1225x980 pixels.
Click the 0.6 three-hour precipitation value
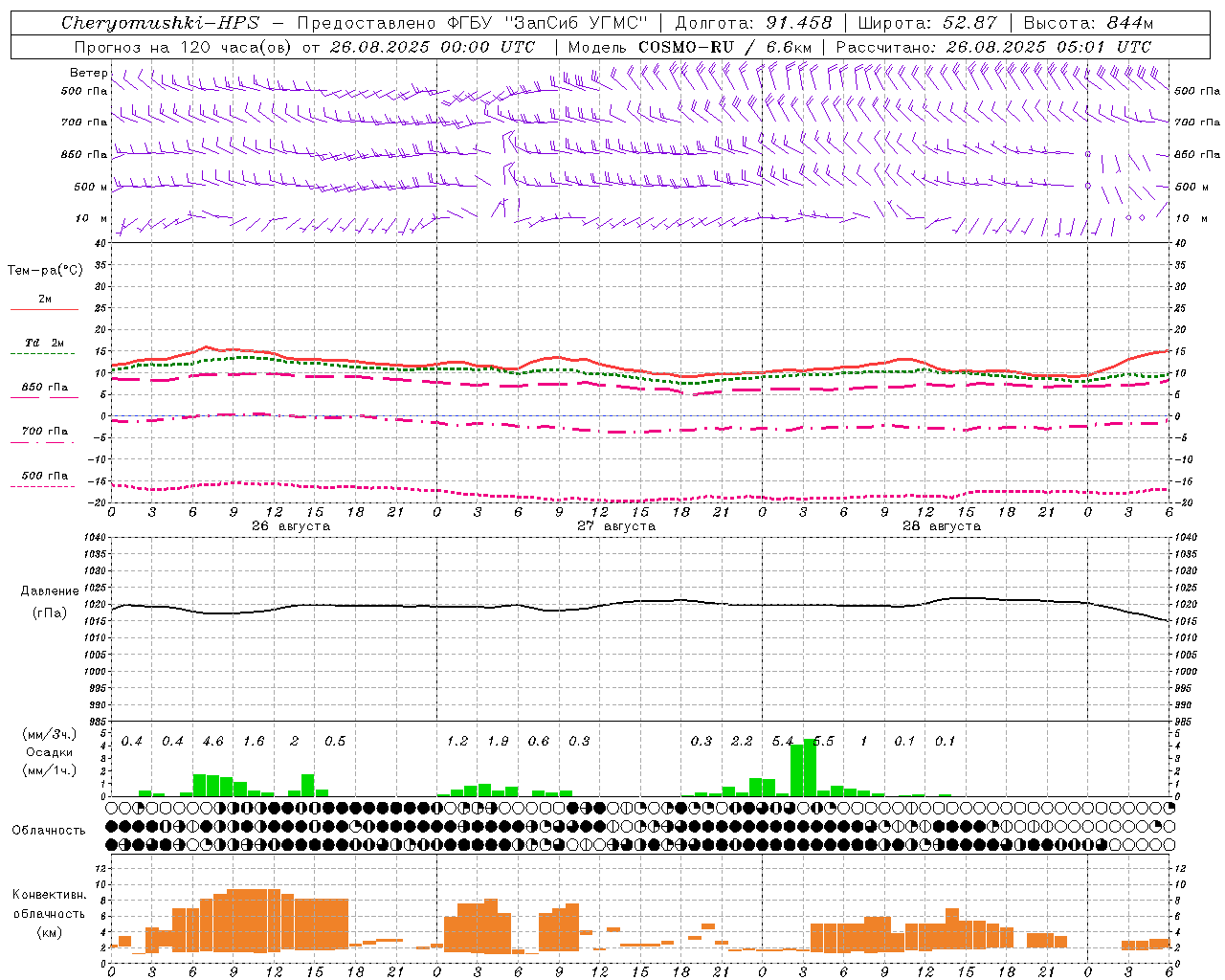click(539, 742)
